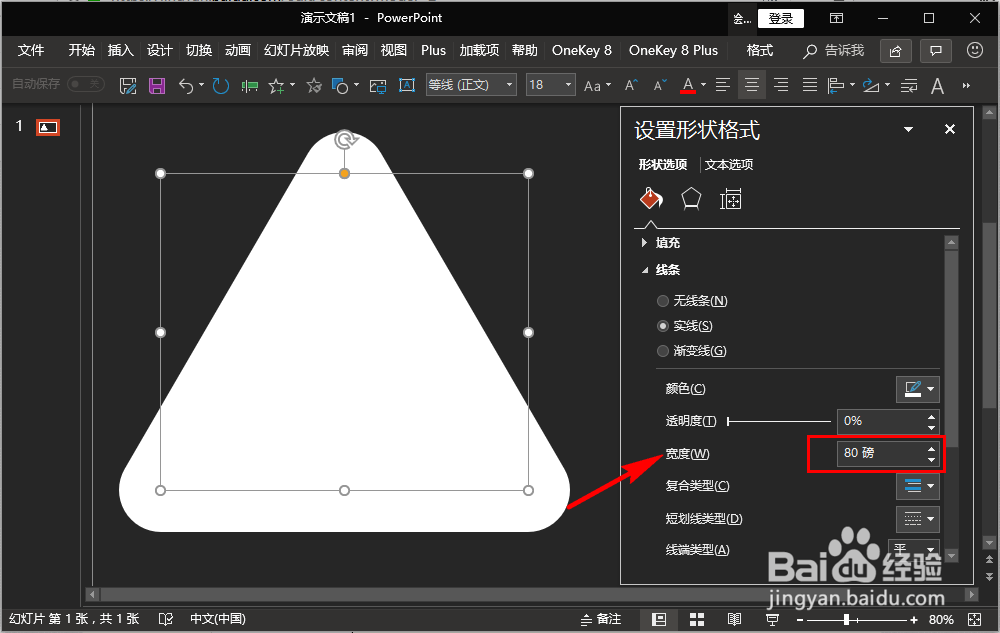Click the Share icon in title area

tap(896, 51)
